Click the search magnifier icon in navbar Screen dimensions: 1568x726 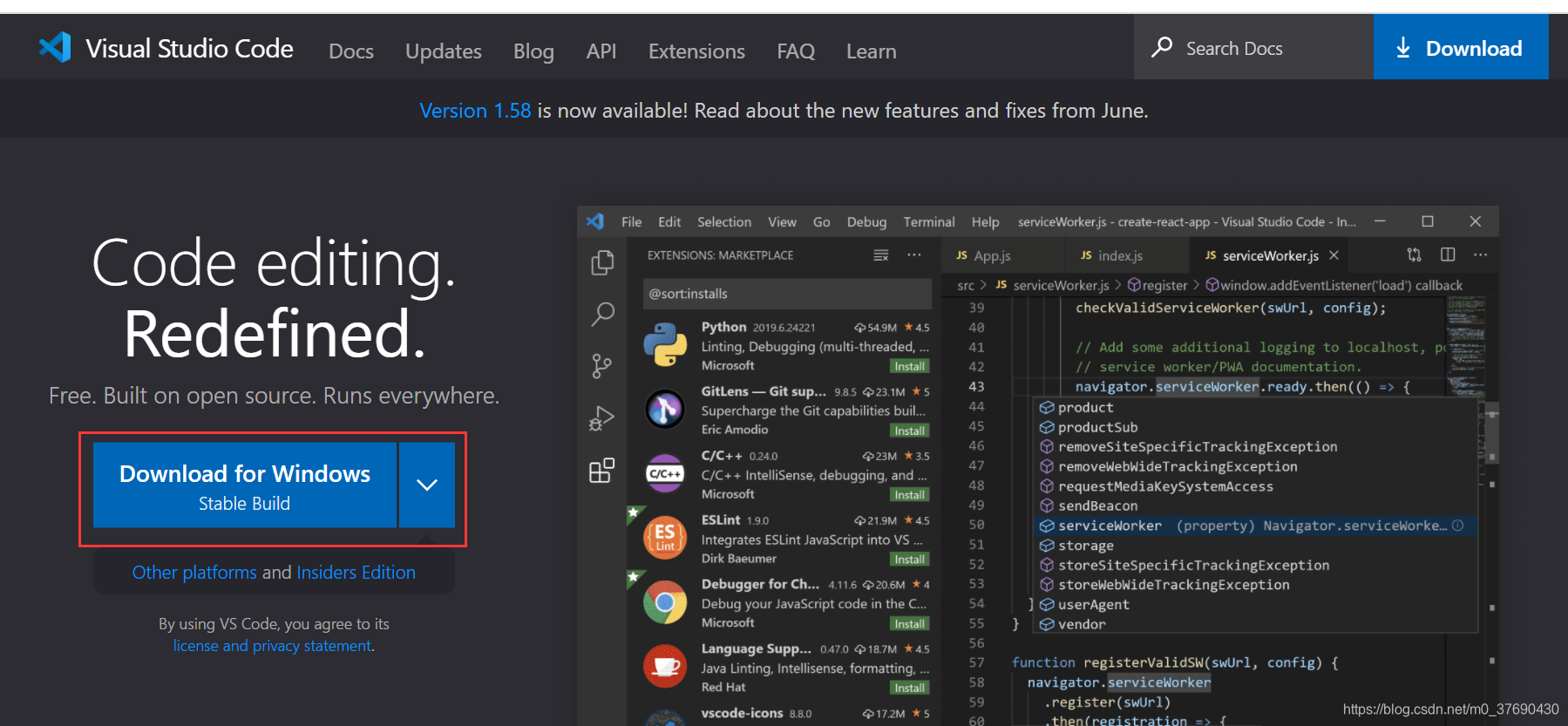1162,47
